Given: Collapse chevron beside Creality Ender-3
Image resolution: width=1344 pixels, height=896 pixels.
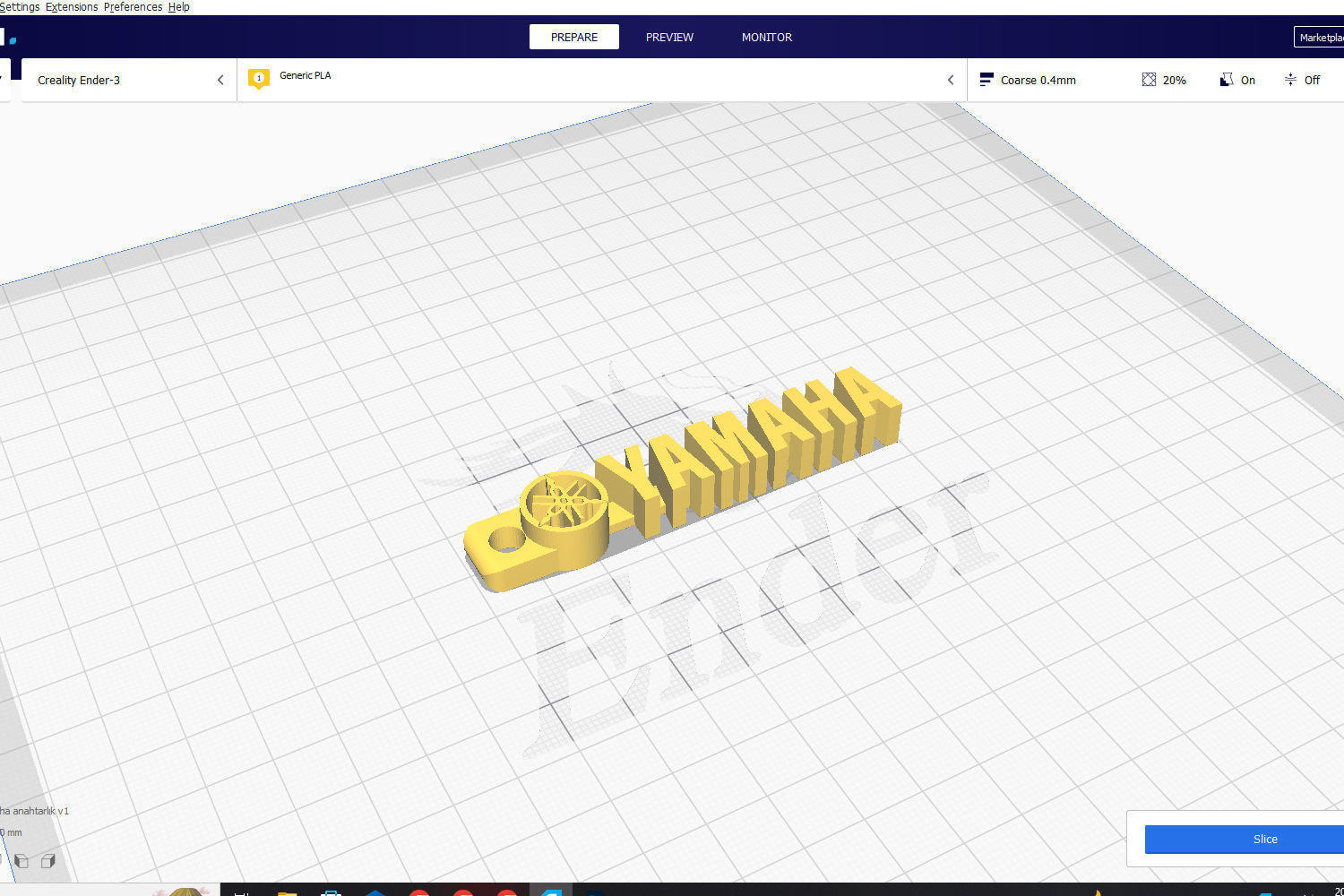Looking at the screenshot, I should tap(220, 80).
